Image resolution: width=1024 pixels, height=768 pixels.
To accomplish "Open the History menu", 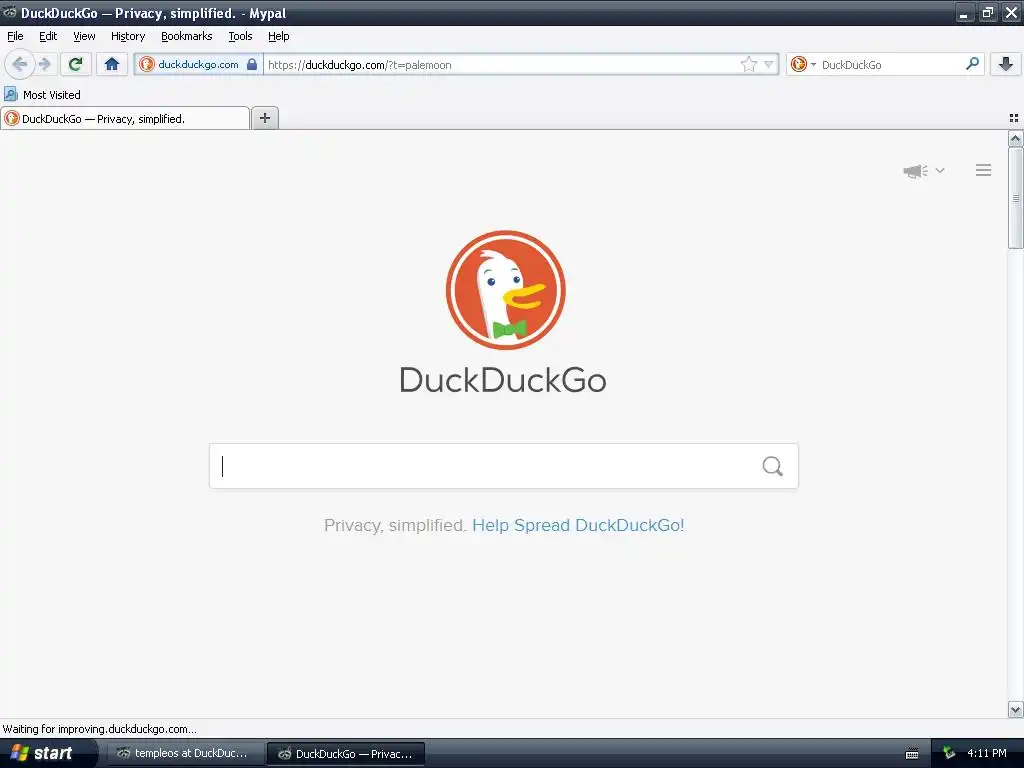I will tap(128, 36).
